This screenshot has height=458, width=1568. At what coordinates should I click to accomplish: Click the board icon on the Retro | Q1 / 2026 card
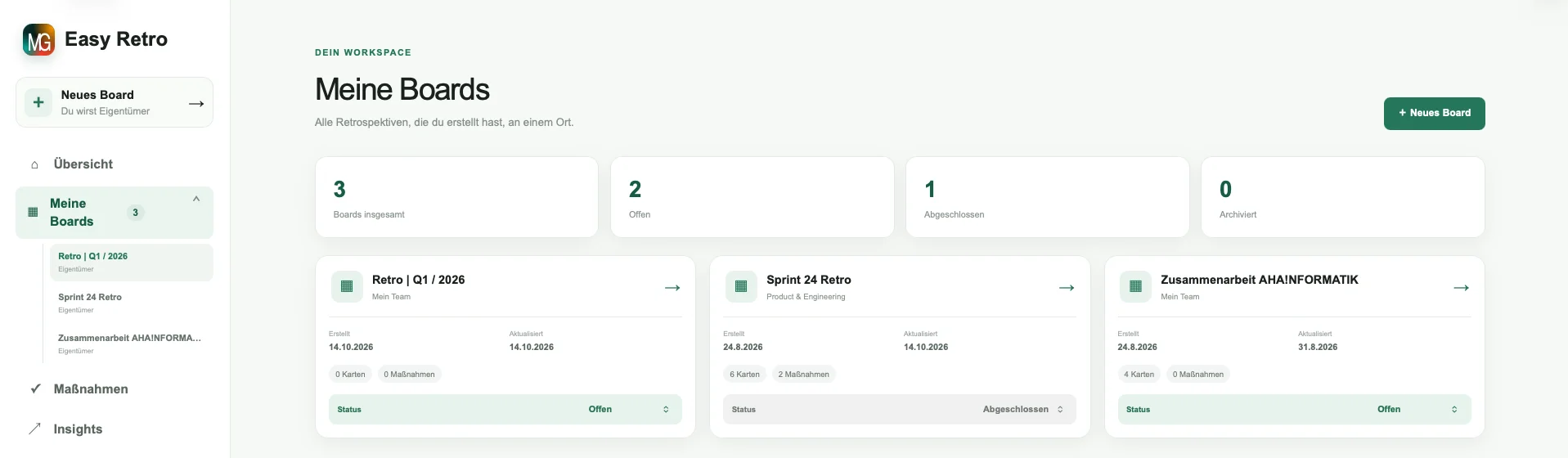point(347,287)
